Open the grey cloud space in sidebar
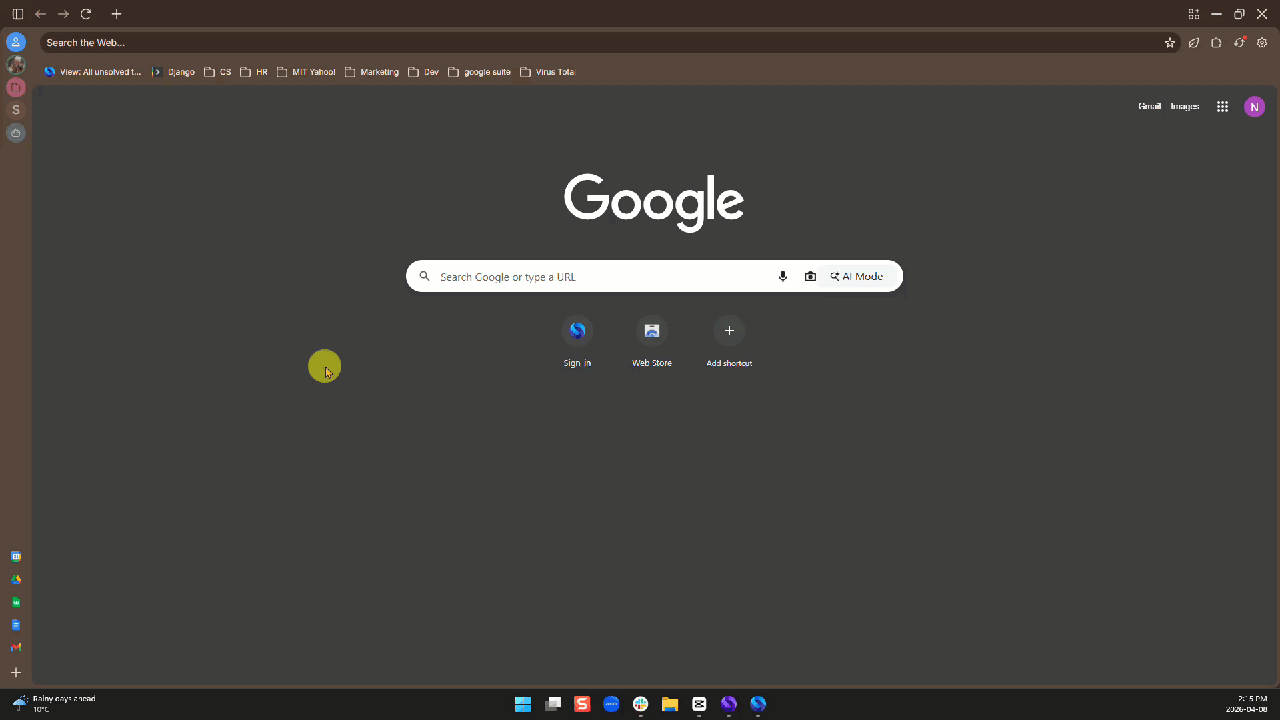Screen dimensions: 1280x720 (16, 133)
